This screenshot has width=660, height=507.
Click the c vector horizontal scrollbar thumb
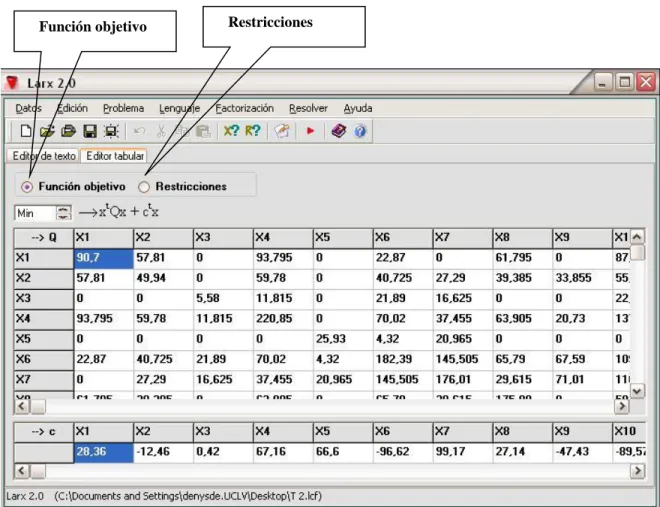tap(38, 470)
